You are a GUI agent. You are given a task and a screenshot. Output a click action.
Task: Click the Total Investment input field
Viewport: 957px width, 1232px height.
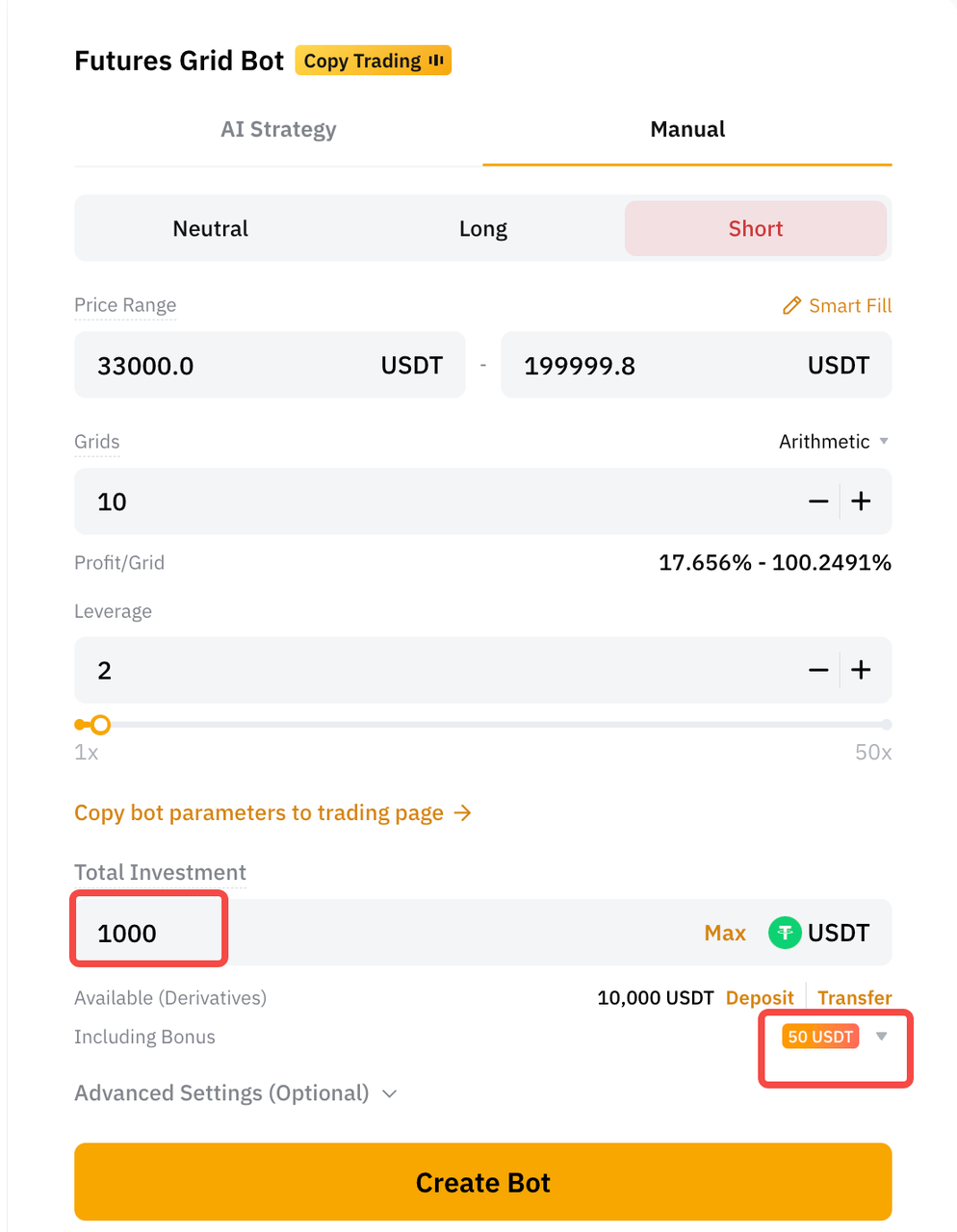coord(385,933)
